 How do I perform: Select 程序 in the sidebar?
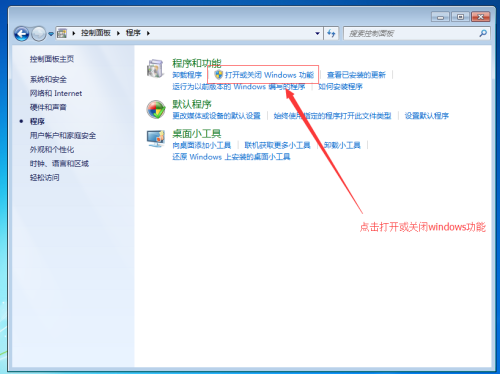(37, 121)
